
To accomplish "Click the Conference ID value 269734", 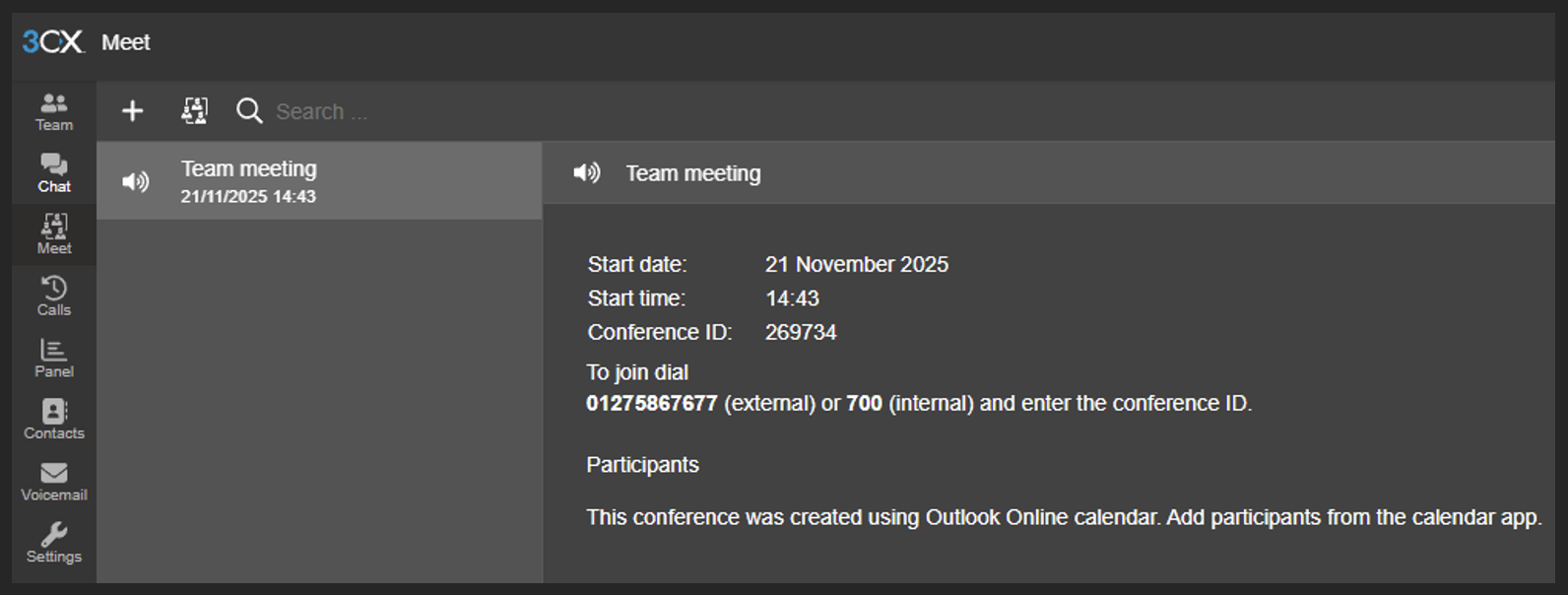I will [x=803, y=332].
